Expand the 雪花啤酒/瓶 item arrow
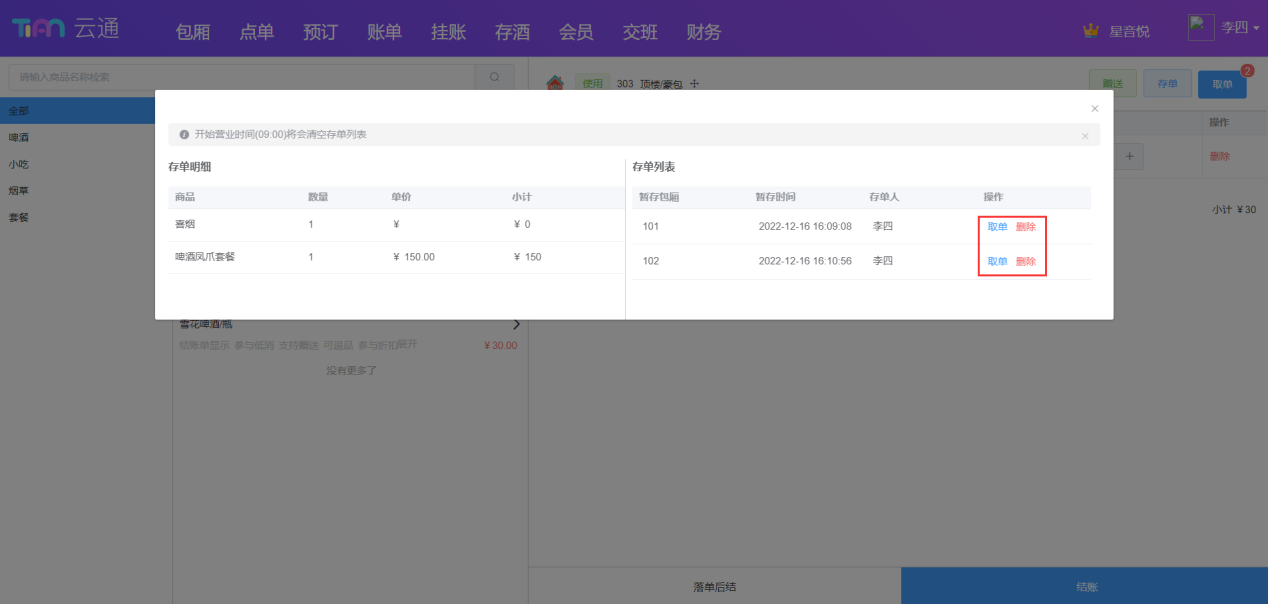The image size is (1268, 604). 516,324
